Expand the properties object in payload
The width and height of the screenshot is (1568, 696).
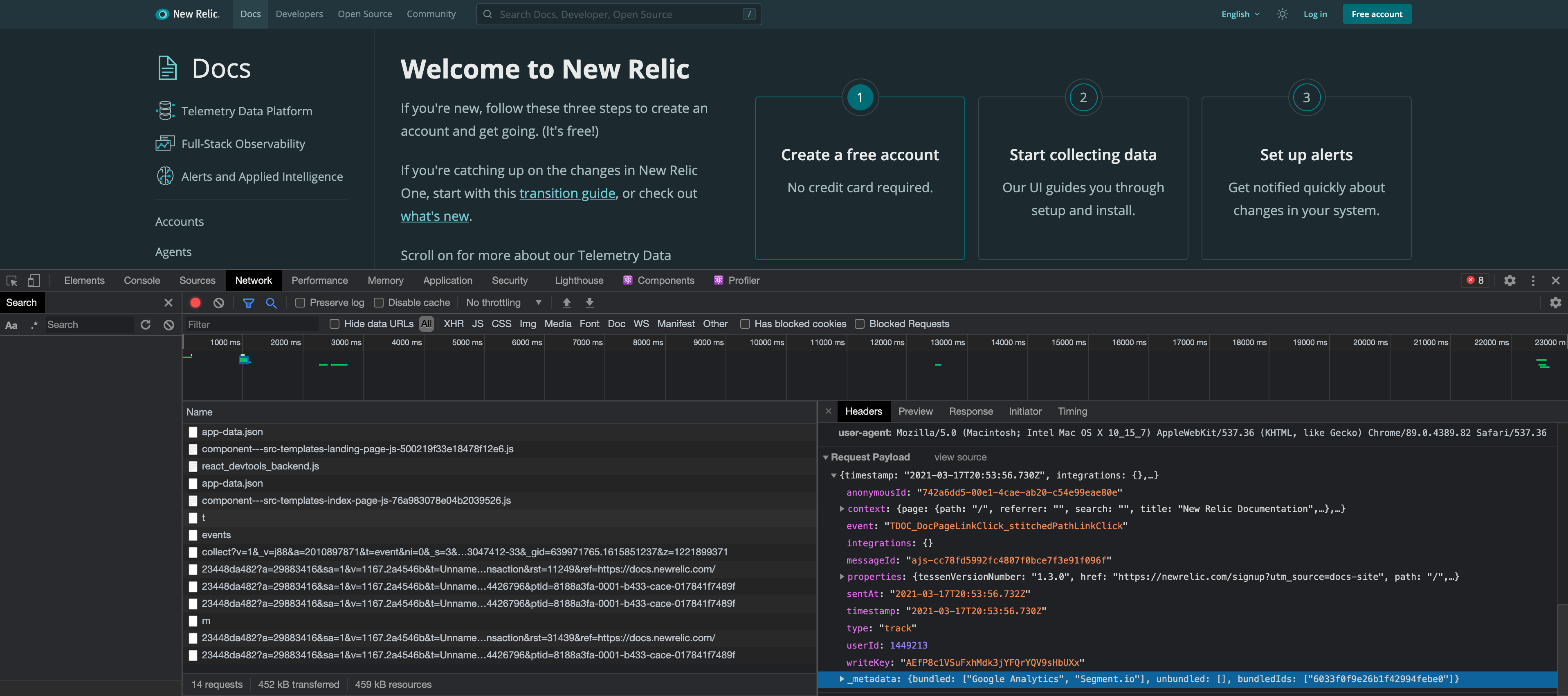click(842, 577)
